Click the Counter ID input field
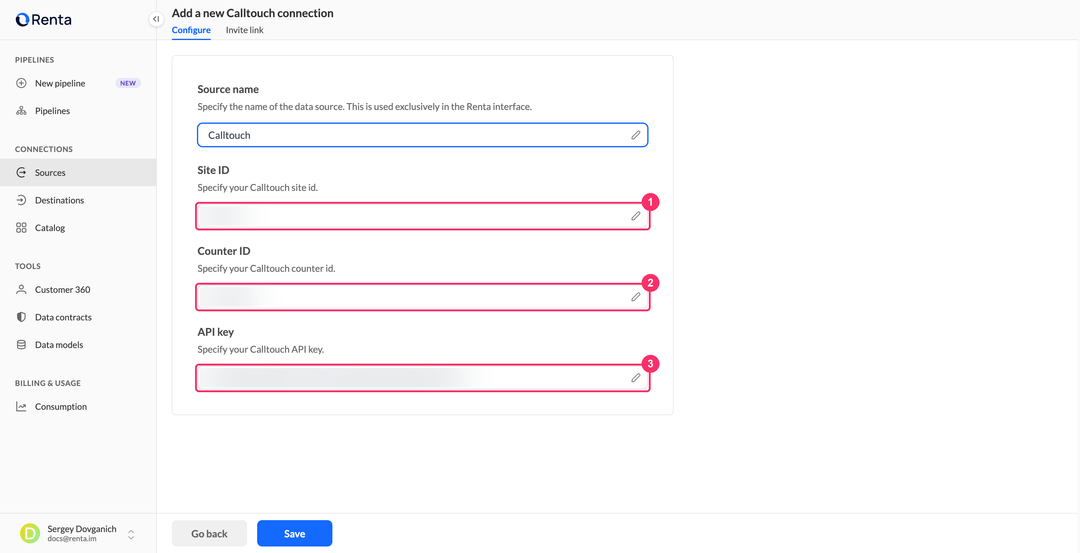The width and height of the screenshot is (1080, 553). click(422, 297)
